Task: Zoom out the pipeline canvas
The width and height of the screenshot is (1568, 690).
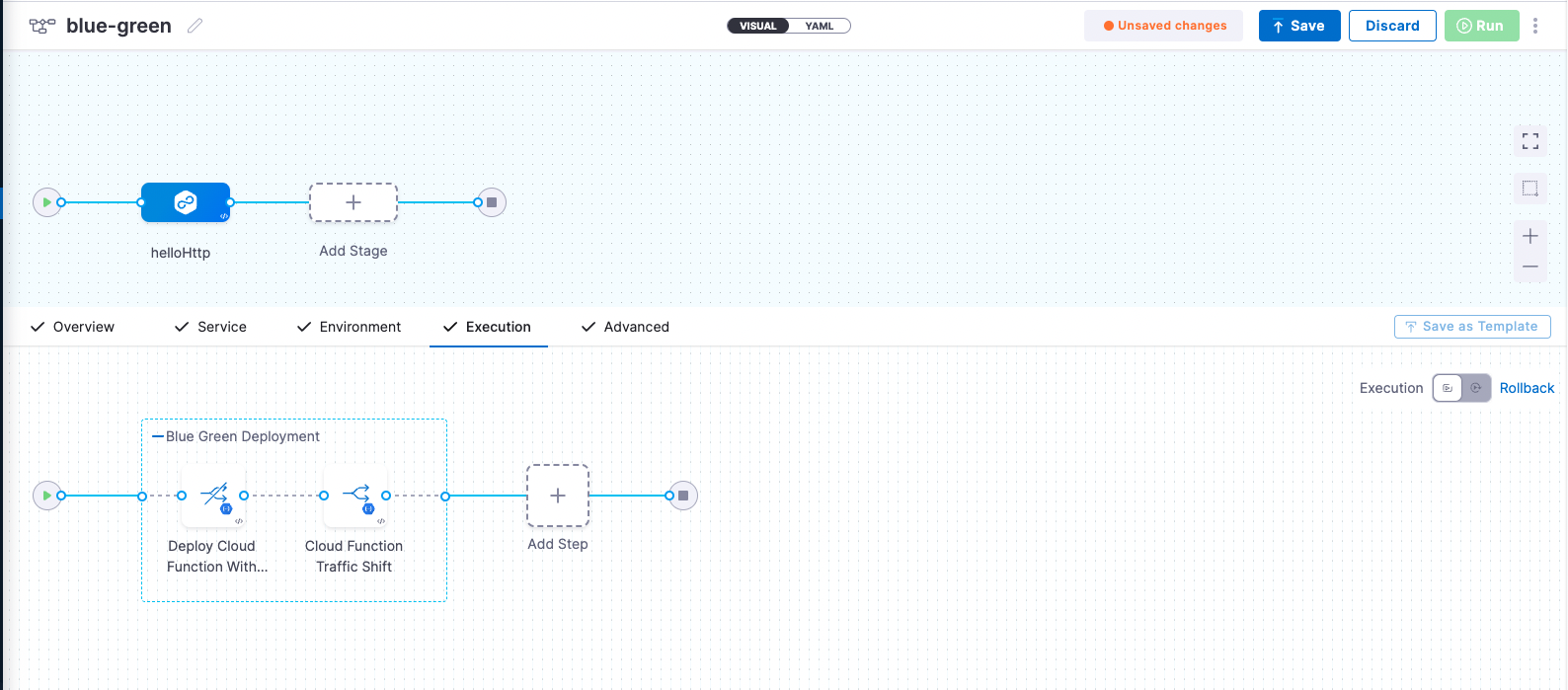Action: pos(1529,267)
